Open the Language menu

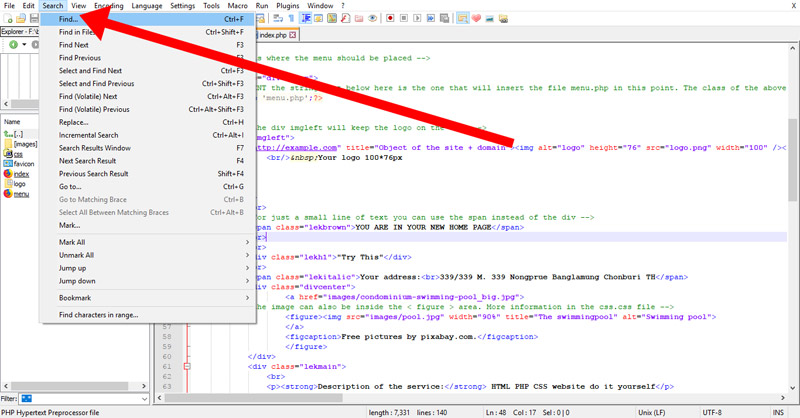pyautogui.click(x=146, y=6)
